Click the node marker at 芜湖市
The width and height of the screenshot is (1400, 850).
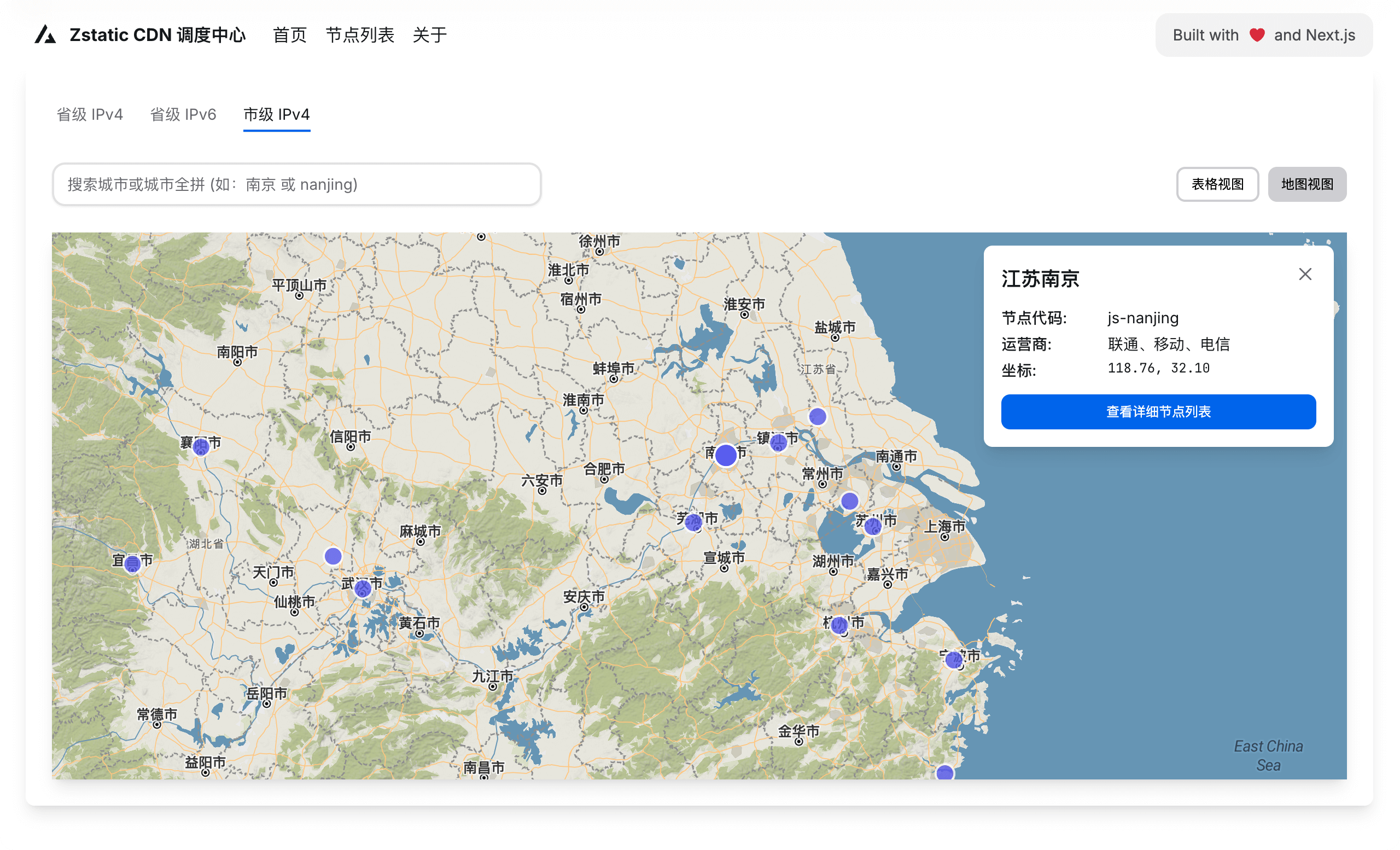[x=693, y=522]
